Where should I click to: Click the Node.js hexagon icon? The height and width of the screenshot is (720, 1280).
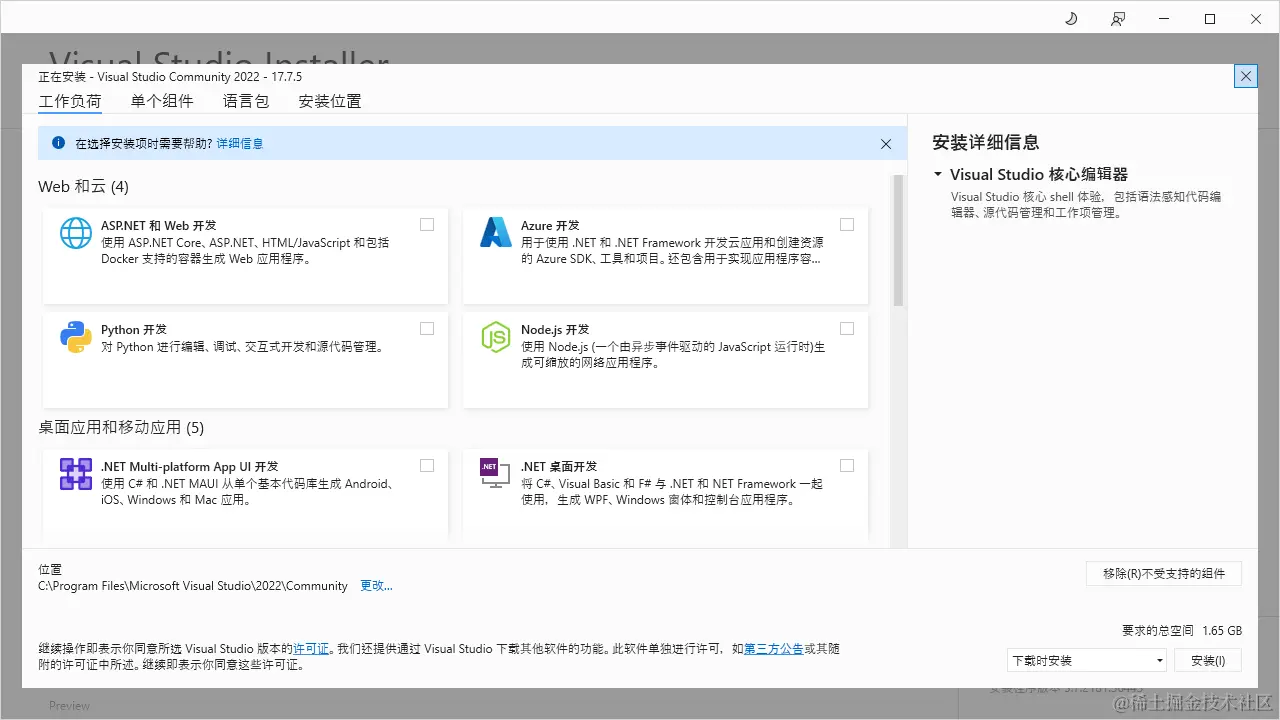point(496,337)
